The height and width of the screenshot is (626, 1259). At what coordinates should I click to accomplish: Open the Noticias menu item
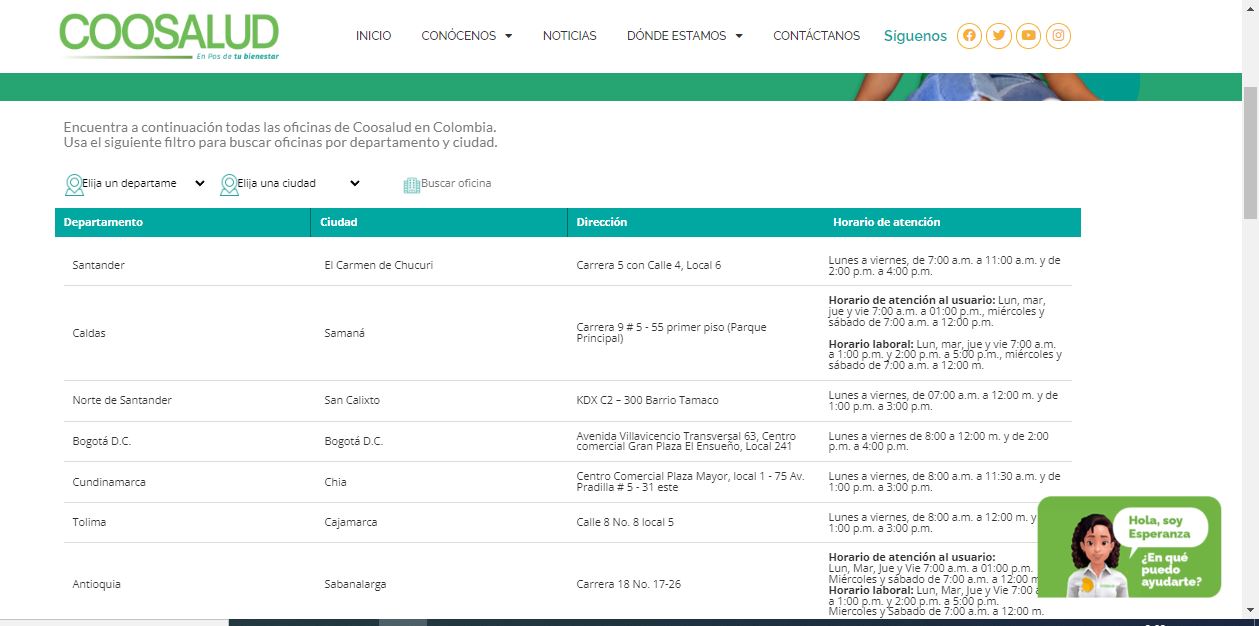(569, 36)
